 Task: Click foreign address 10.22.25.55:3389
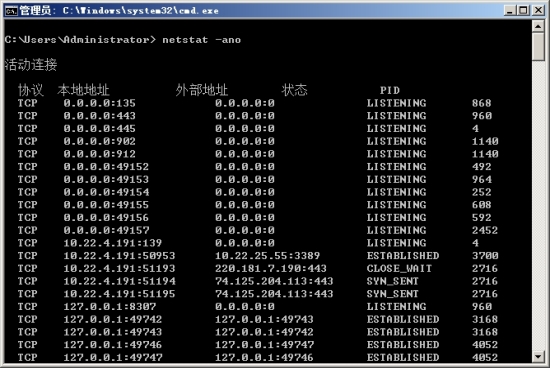coord(267,256)
